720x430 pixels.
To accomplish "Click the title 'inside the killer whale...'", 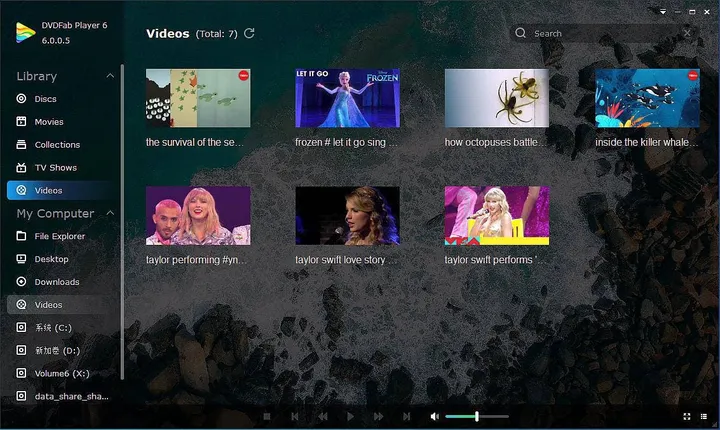I will click(x=647, y=142).
